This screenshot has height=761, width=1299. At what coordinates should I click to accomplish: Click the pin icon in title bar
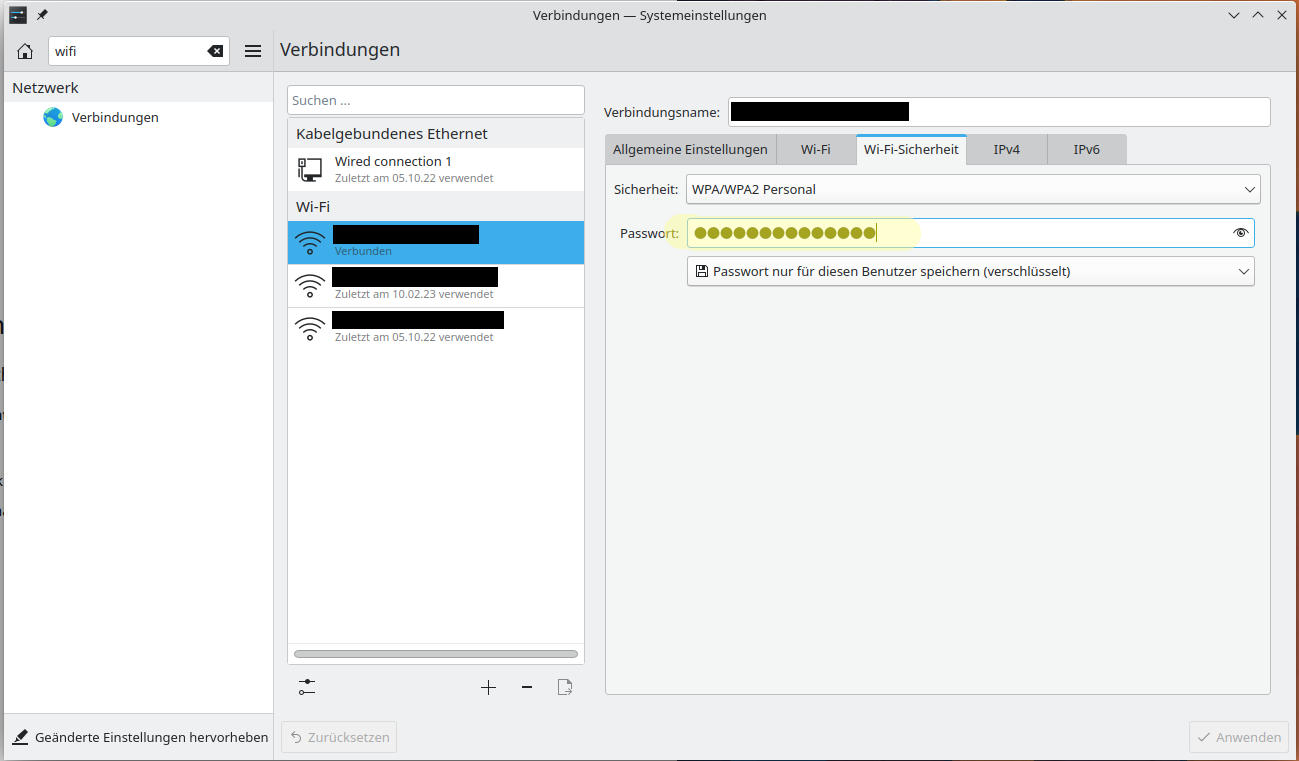42,15
